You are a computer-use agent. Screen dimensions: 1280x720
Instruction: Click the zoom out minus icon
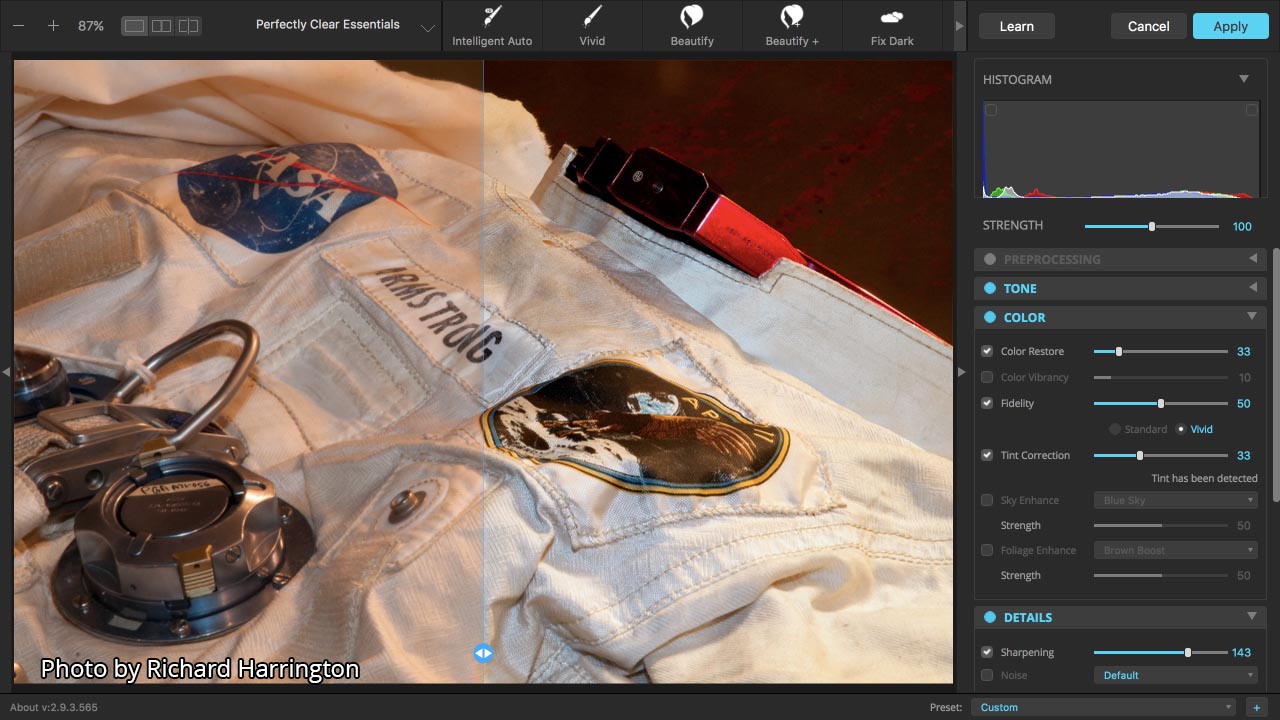(19, 26)
